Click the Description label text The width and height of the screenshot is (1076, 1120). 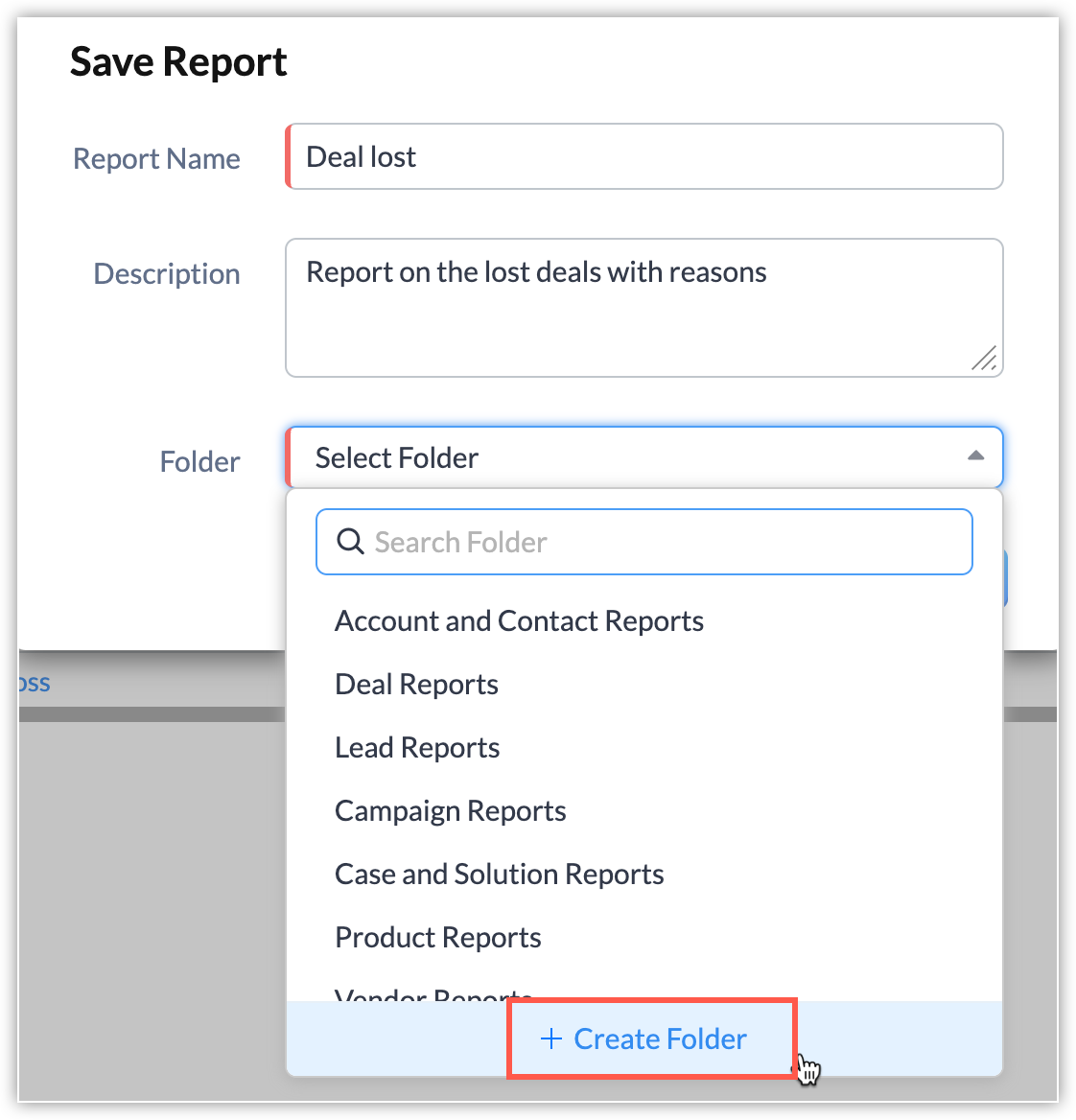[167, 274]
